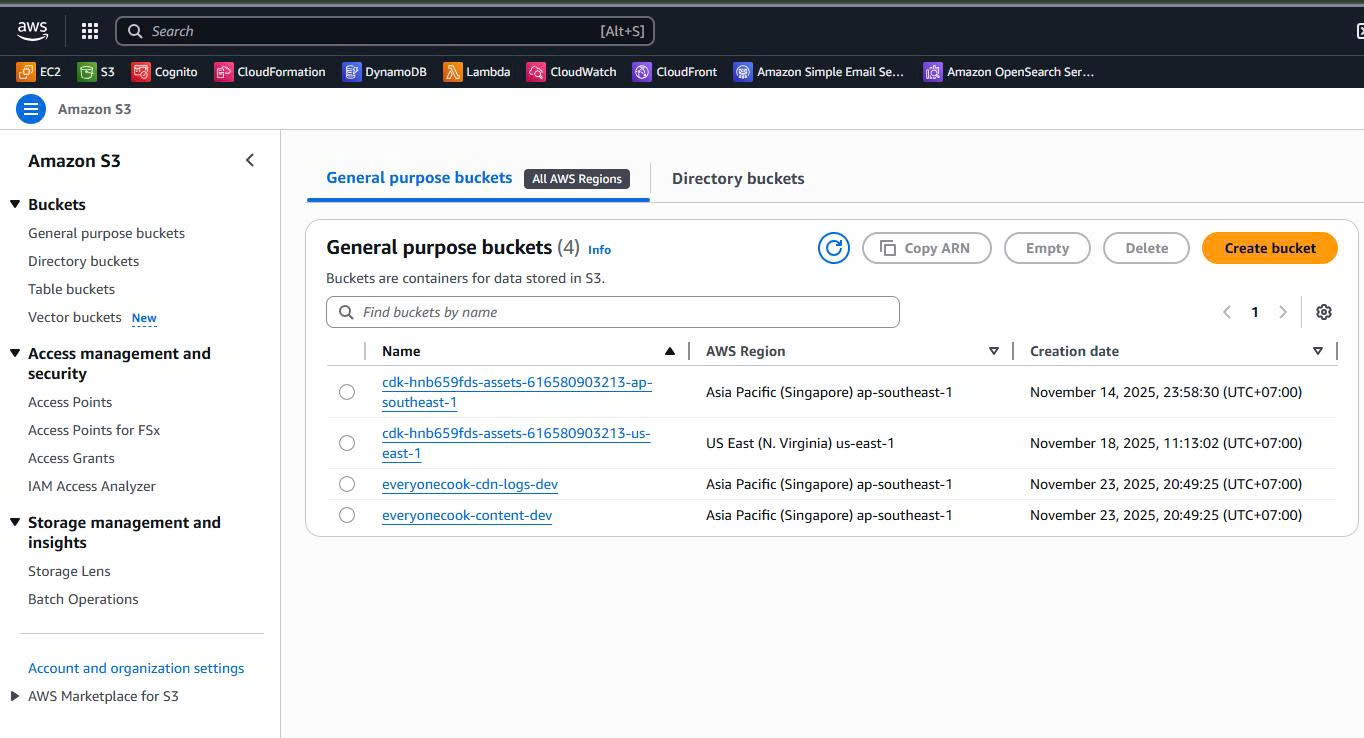Click the All AWS Regions badge
The image size is (1364, 738).
coord(577,179)
